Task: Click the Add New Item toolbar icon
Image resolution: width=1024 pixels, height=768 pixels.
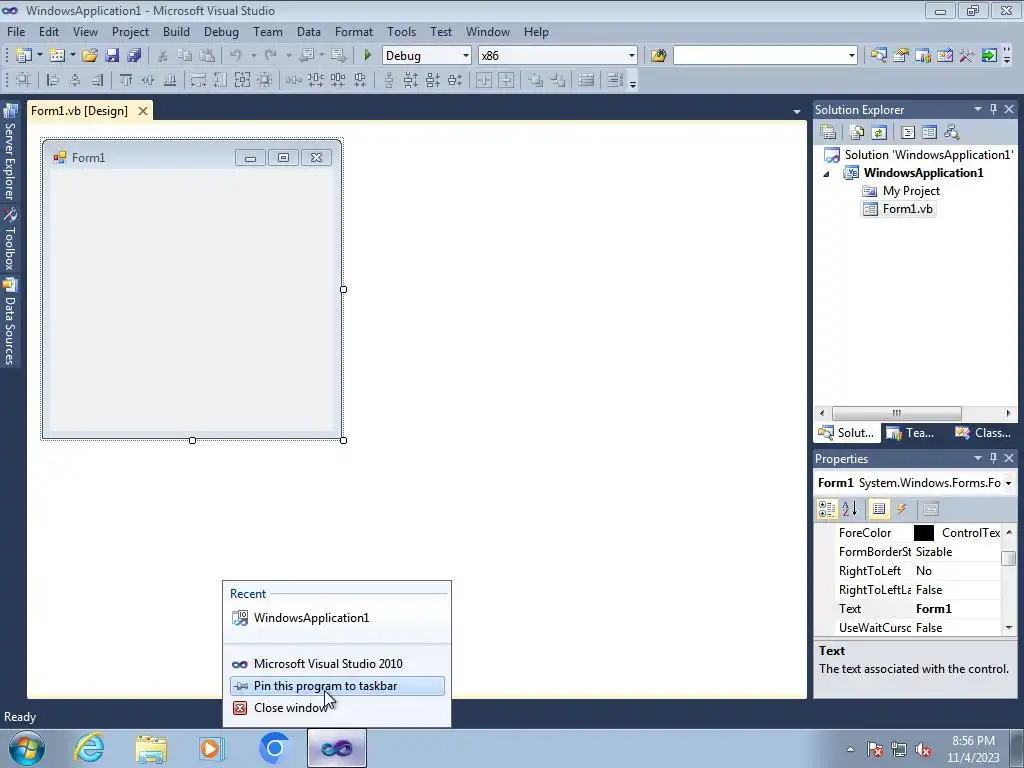Action: coord(57,56)
